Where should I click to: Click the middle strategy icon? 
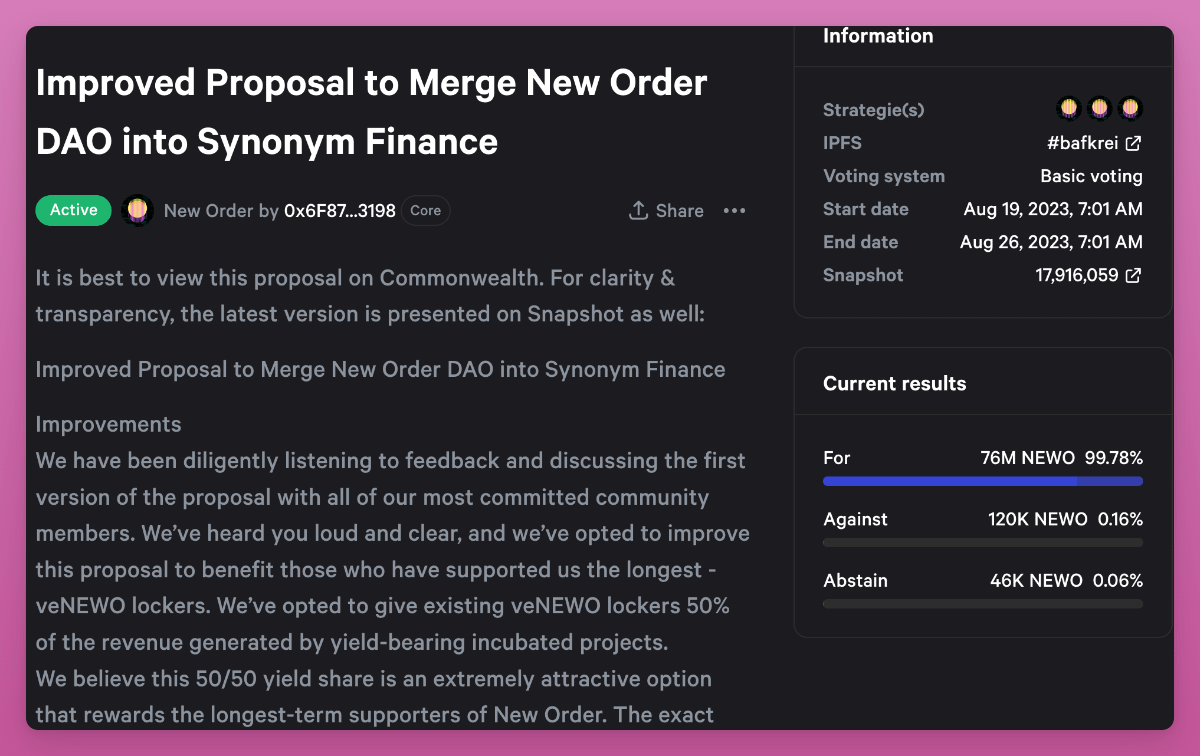point(1100,107)
